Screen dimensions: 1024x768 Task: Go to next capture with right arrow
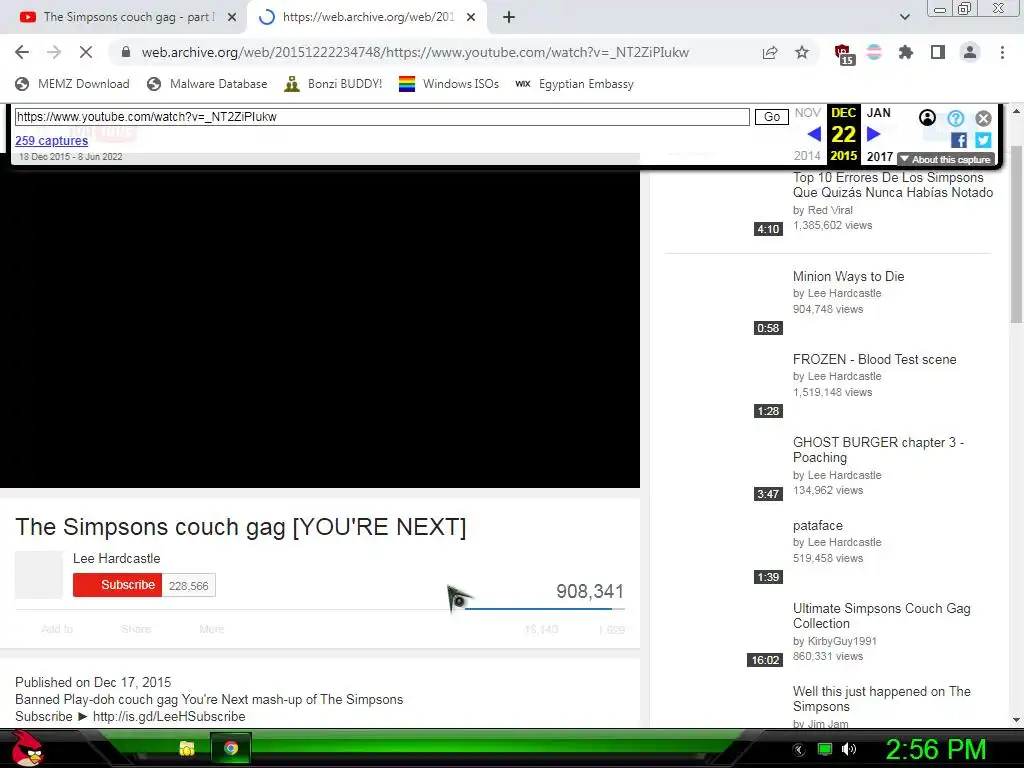tap(873, 134)
